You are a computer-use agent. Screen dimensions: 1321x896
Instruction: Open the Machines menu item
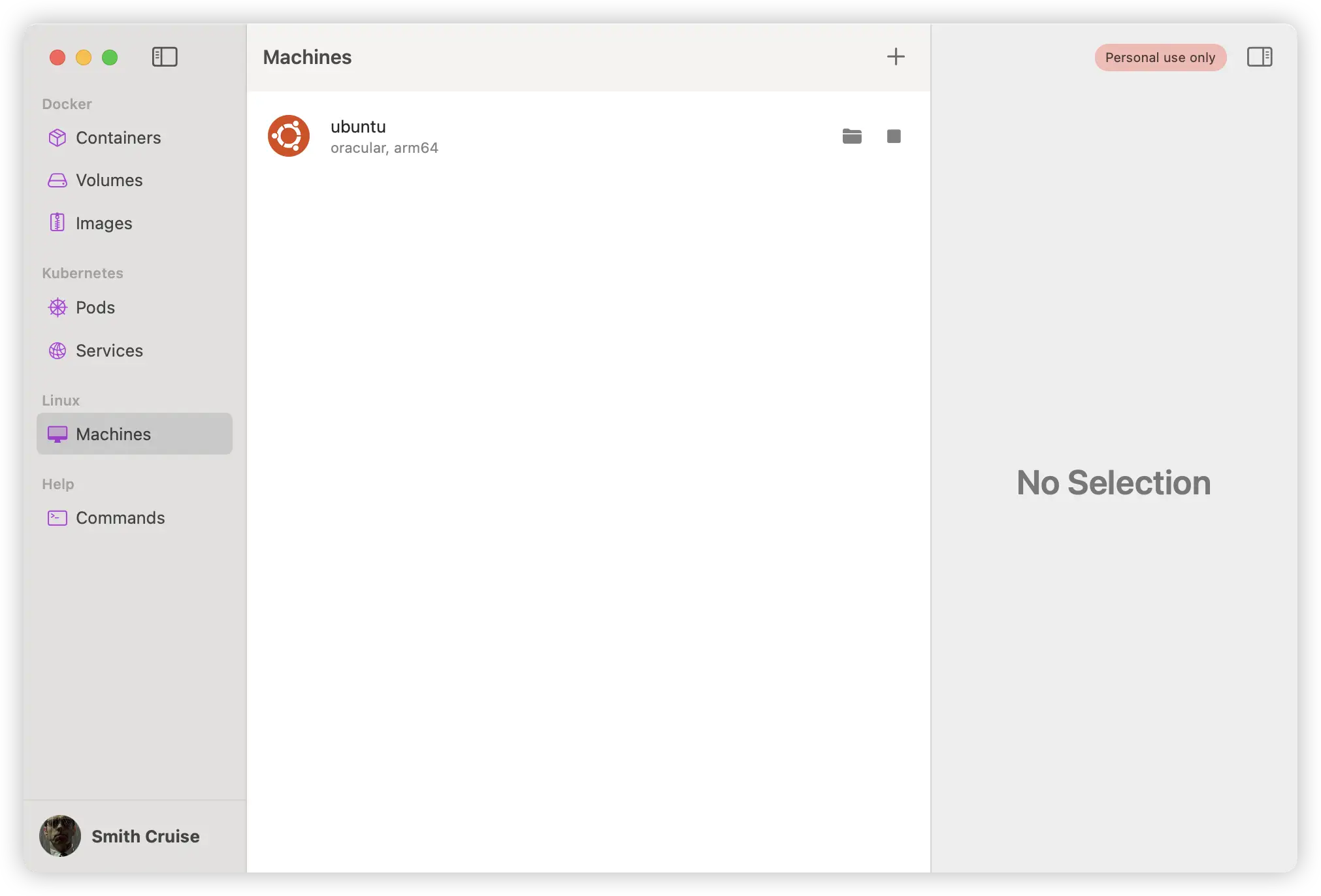click(x=113, y=433)
